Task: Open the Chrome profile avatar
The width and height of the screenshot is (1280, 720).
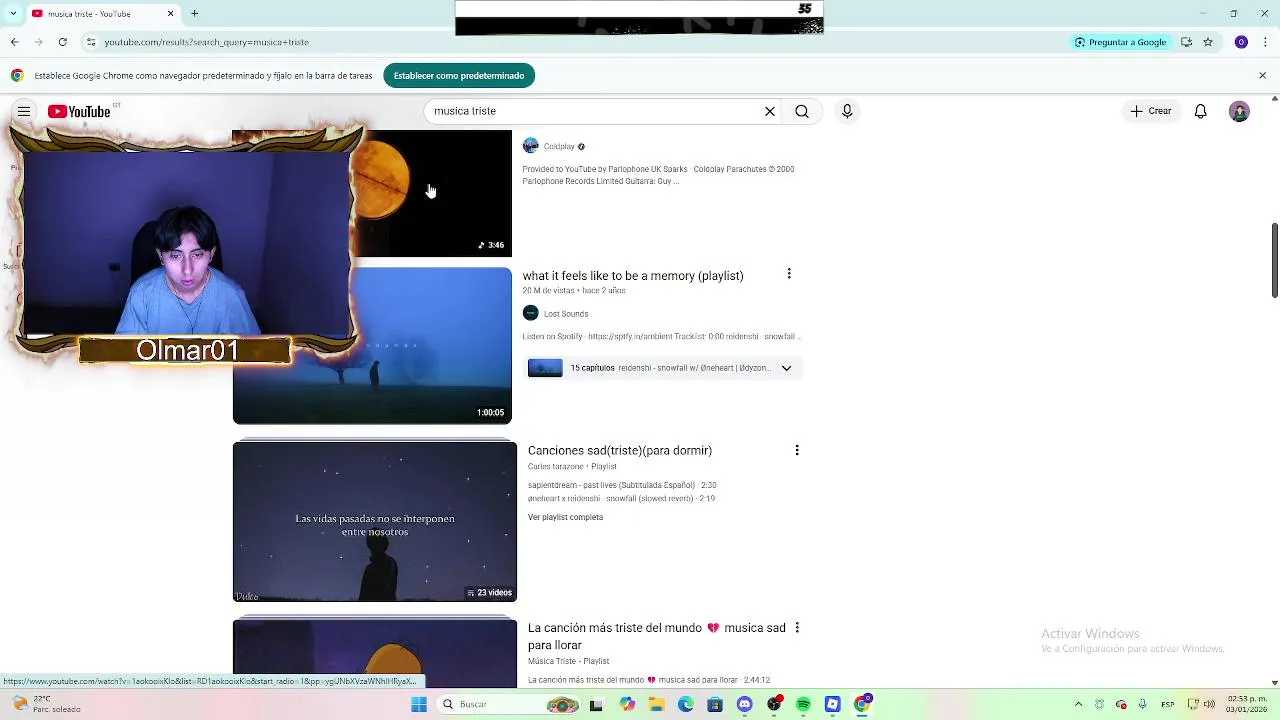Action: 1241,42
